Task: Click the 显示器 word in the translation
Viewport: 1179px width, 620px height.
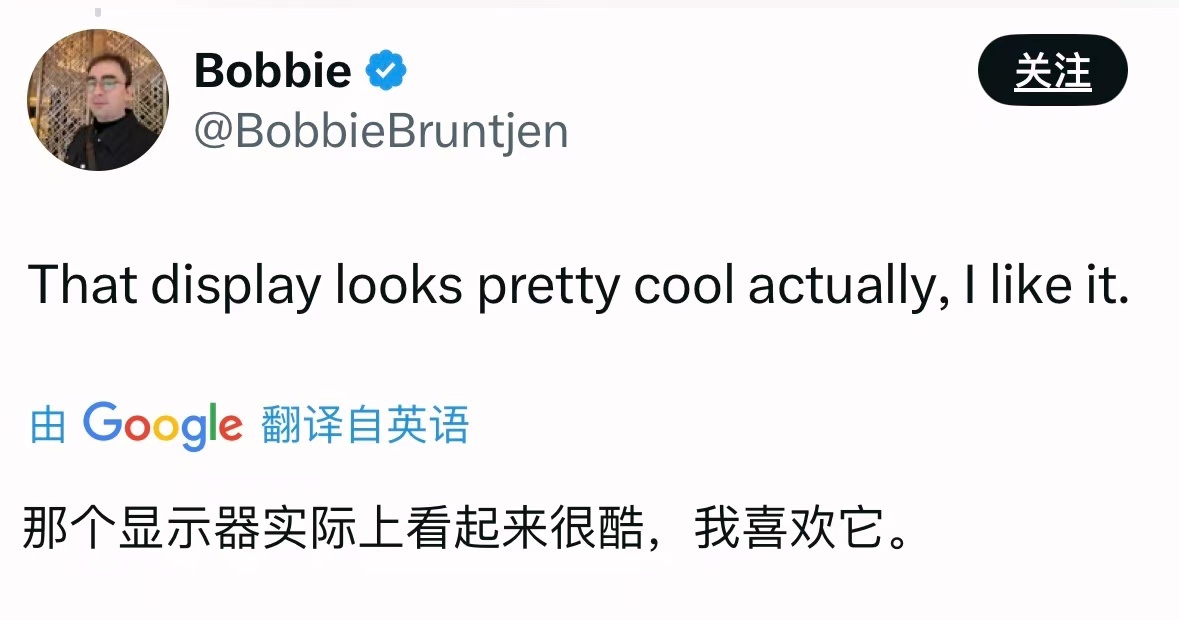Action: pyautogui.click(x=189, y=528)
